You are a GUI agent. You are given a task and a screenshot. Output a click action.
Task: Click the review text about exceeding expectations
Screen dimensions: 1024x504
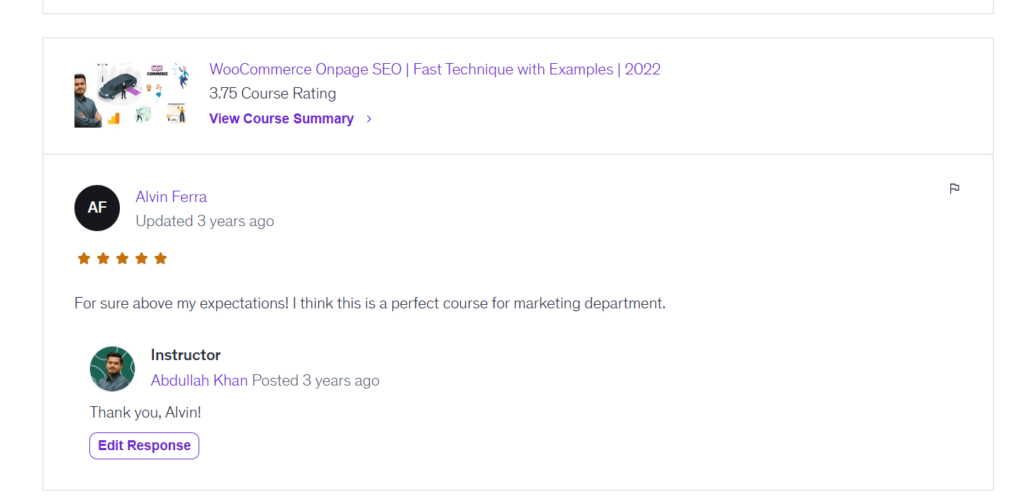369,302
